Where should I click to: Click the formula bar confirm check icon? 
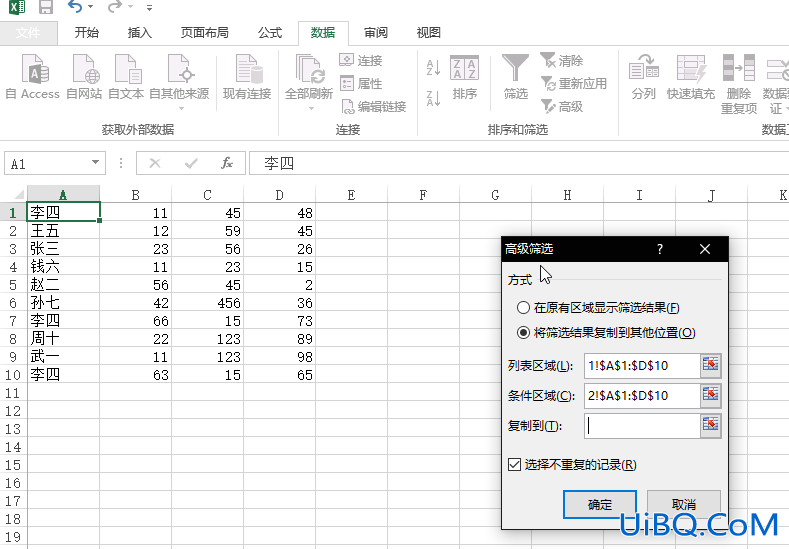click(x=191, y=163)
